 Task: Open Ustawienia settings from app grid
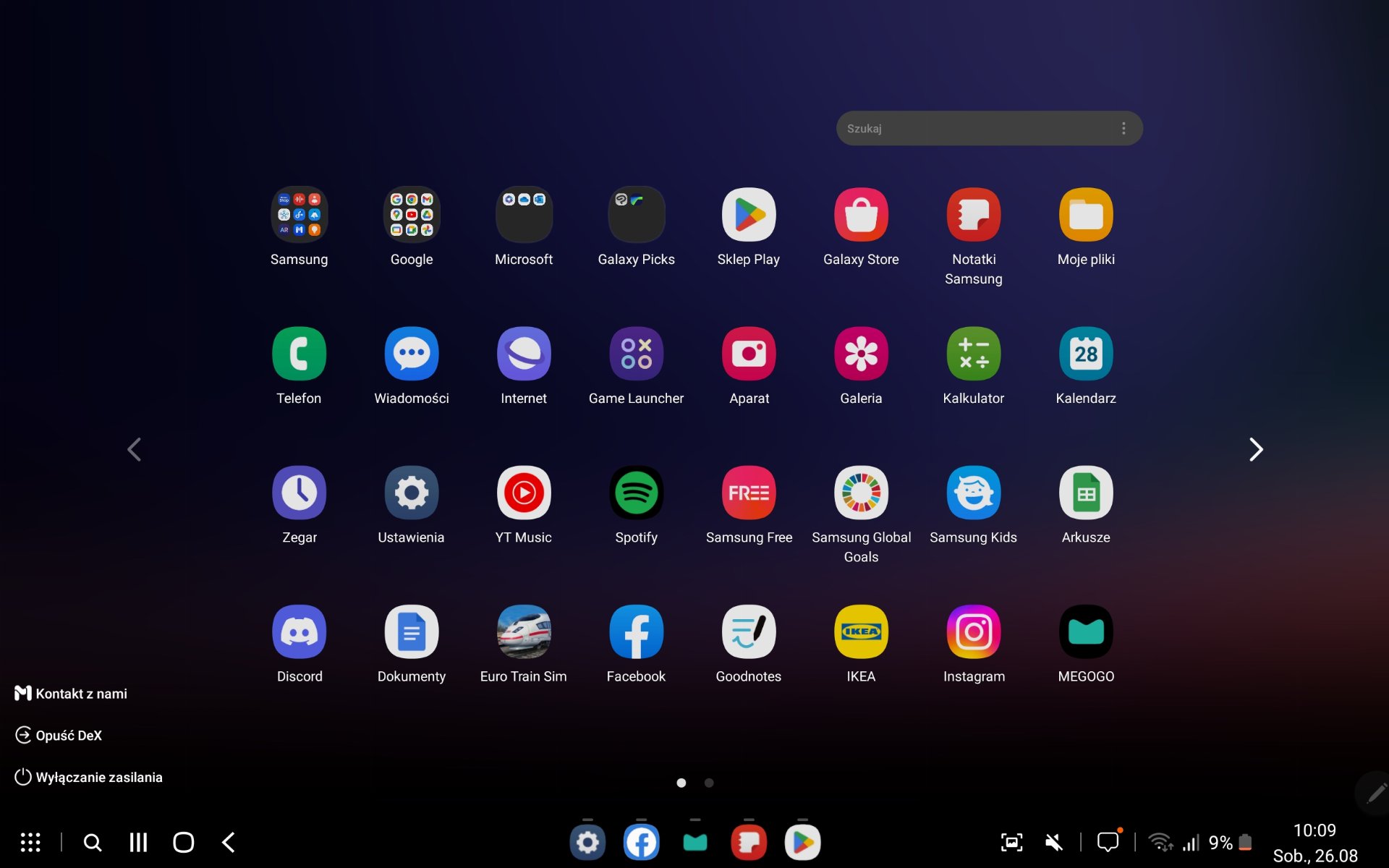(x=412, y=493)
